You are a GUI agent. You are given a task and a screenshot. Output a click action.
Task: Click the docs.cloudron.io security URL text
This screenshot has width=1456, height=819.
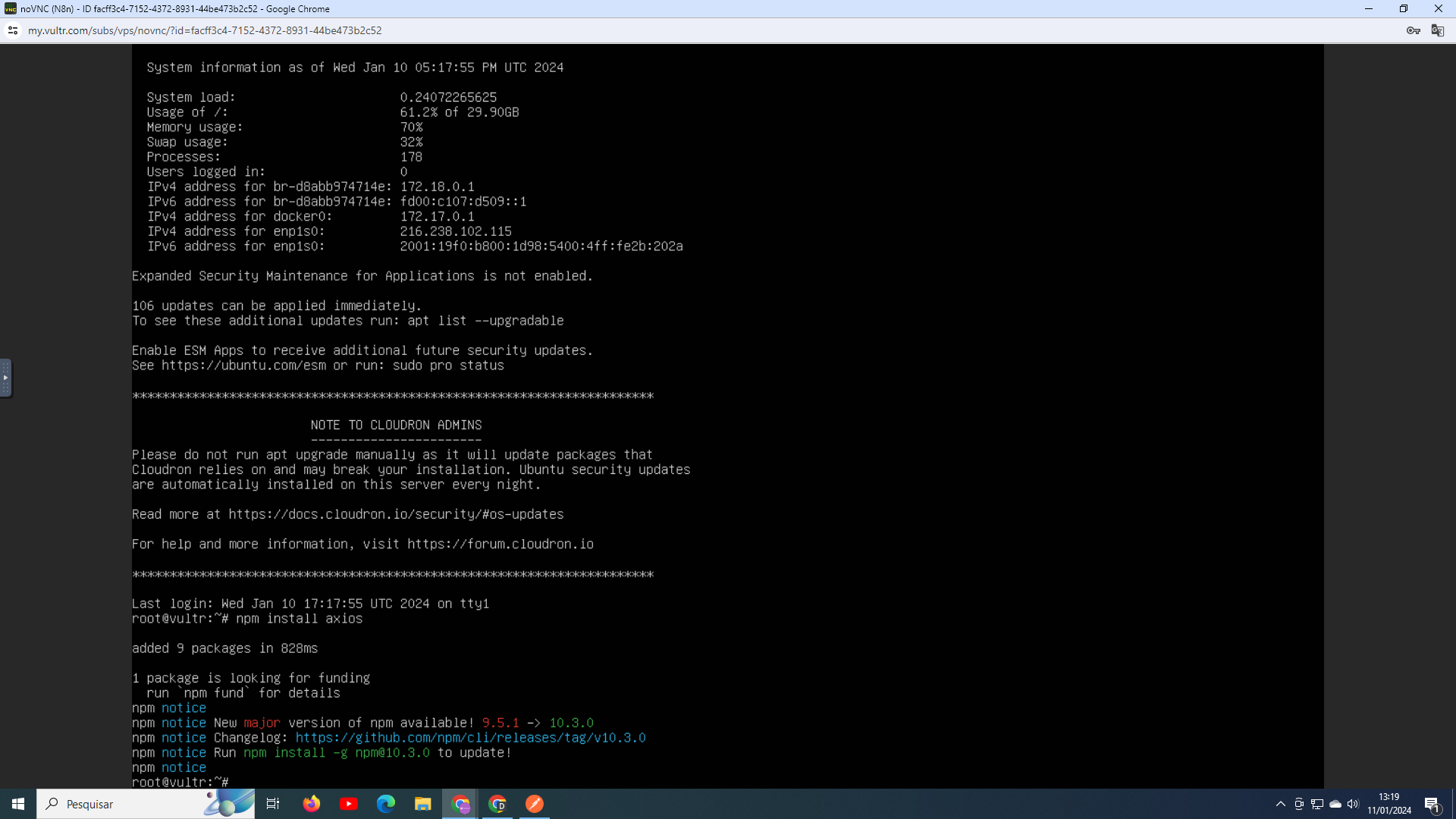click(x=396, y=514)
